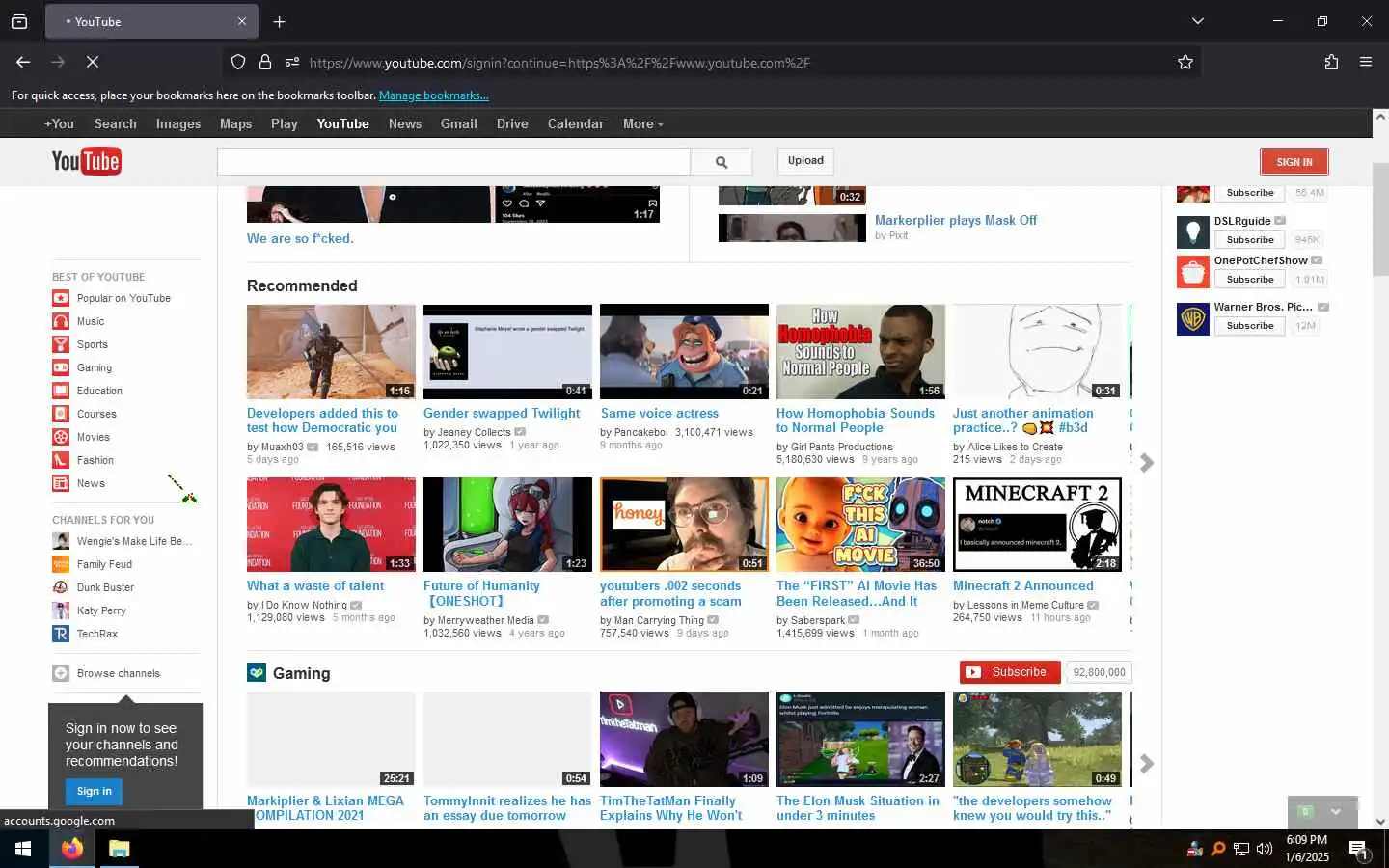Screen dimensions: 1389x868
Task: Open the Firefox extensions icon
Action: click(x=1331, y=62)
